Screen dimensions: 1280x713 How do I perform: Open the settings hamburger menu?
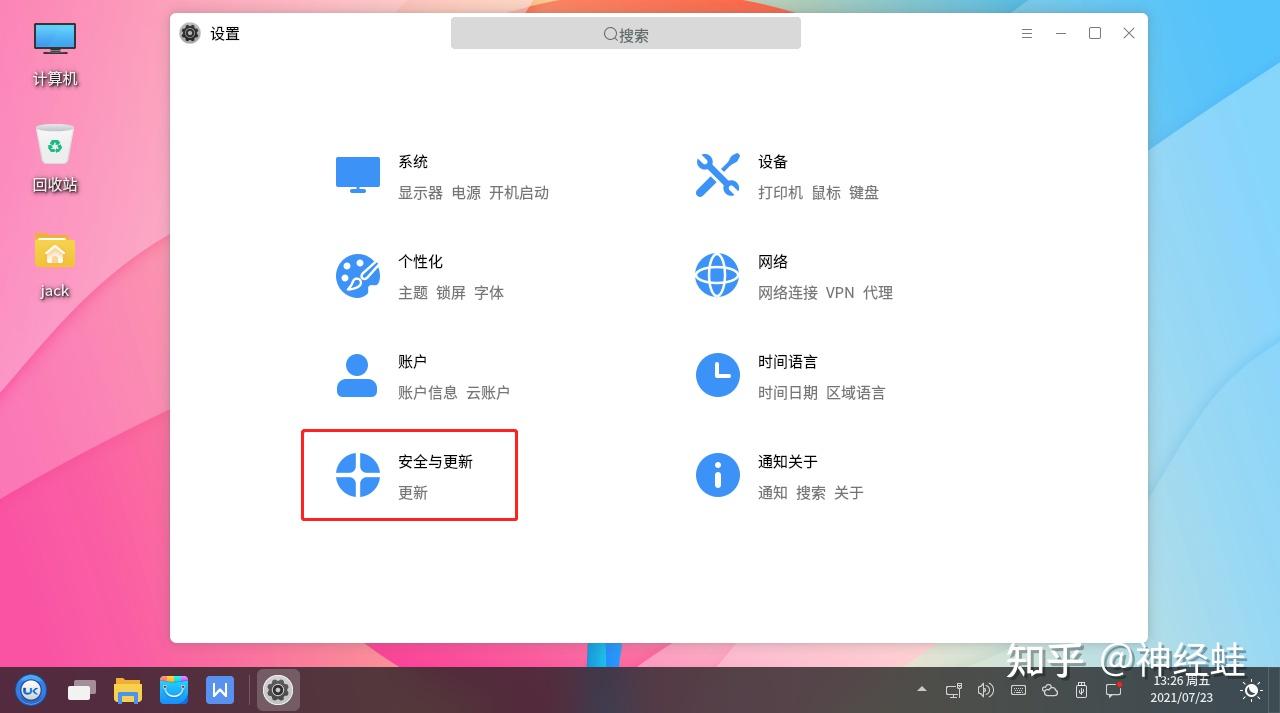click(1026, 33)
